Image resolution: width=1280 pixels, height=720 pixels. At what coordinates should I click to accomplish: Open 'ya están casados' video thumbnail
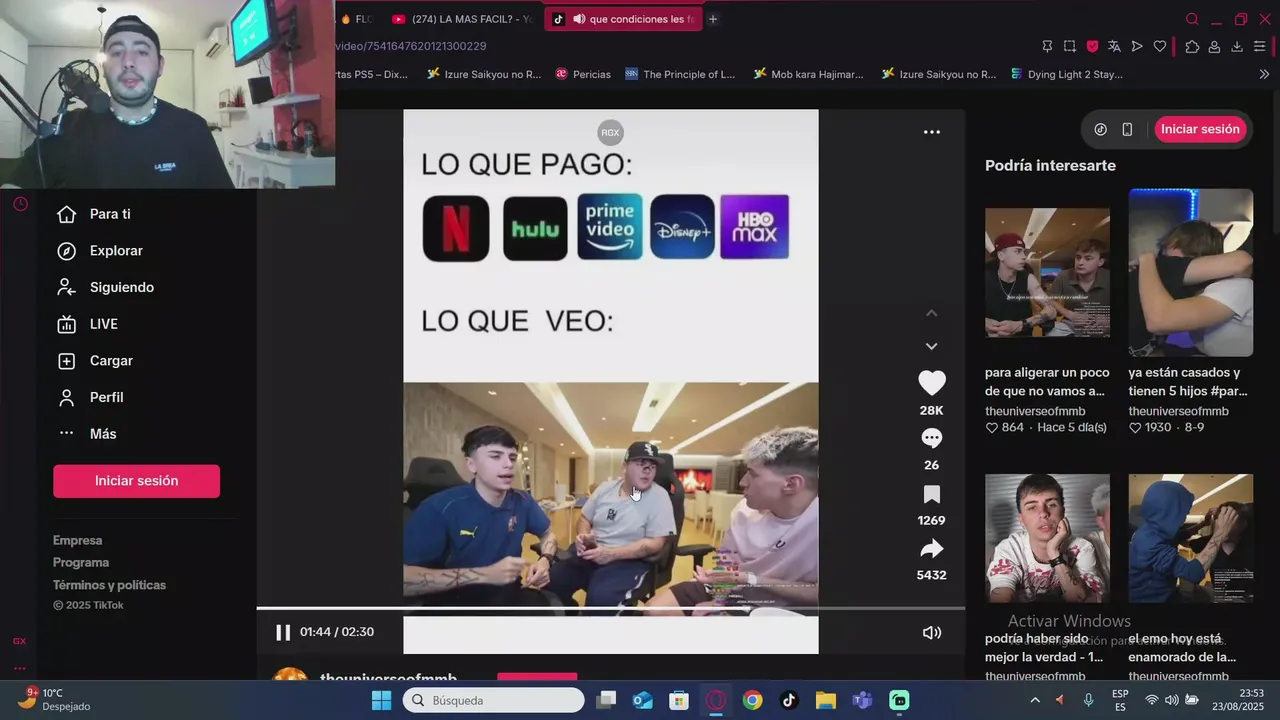(1190, 272)
